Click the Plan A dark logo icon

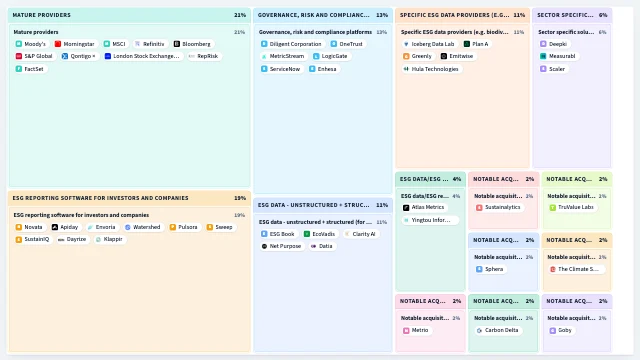(x=467, y=44)
